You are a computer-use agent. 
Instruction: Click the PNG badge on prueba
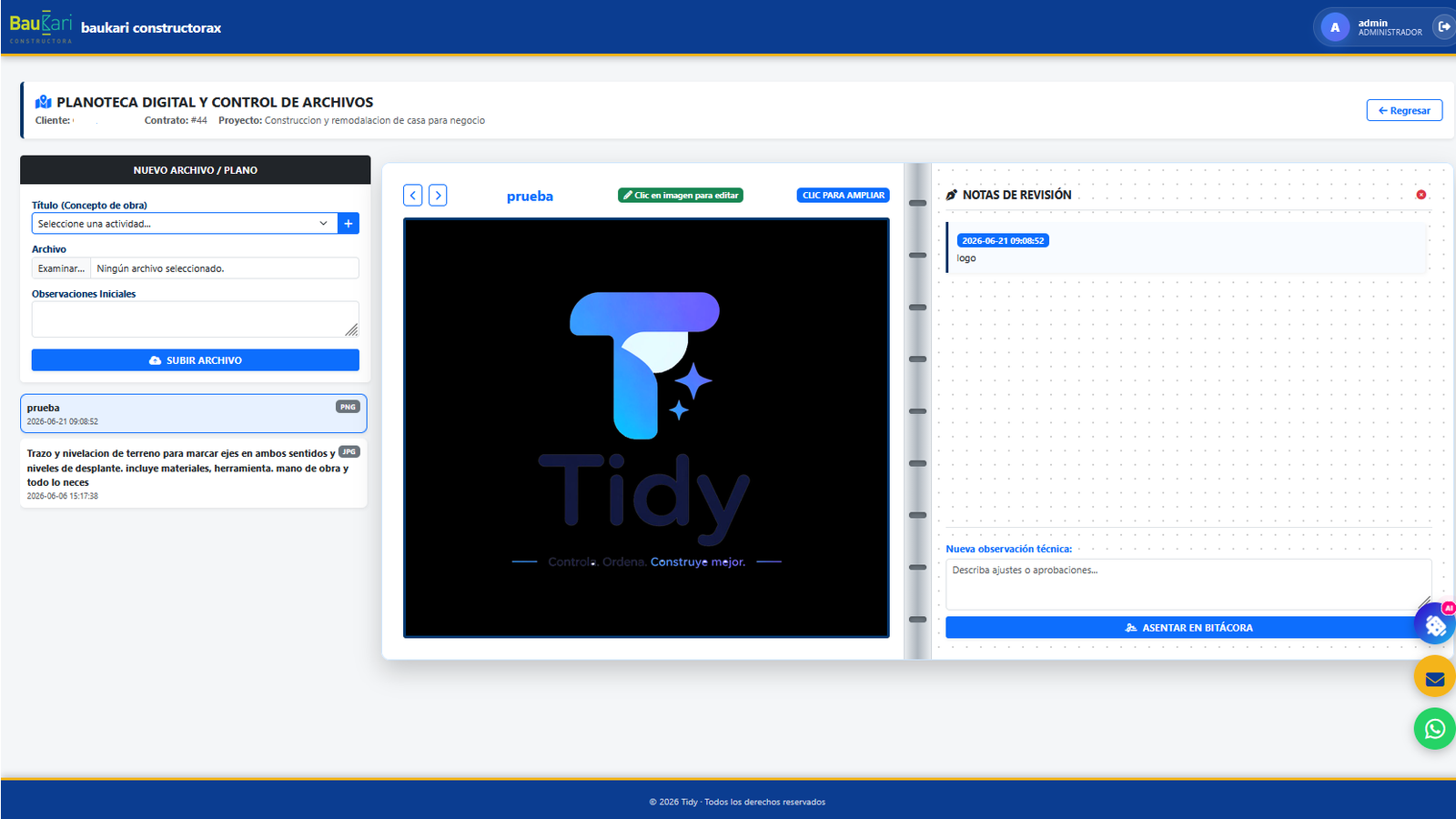[x=348, y=407]
